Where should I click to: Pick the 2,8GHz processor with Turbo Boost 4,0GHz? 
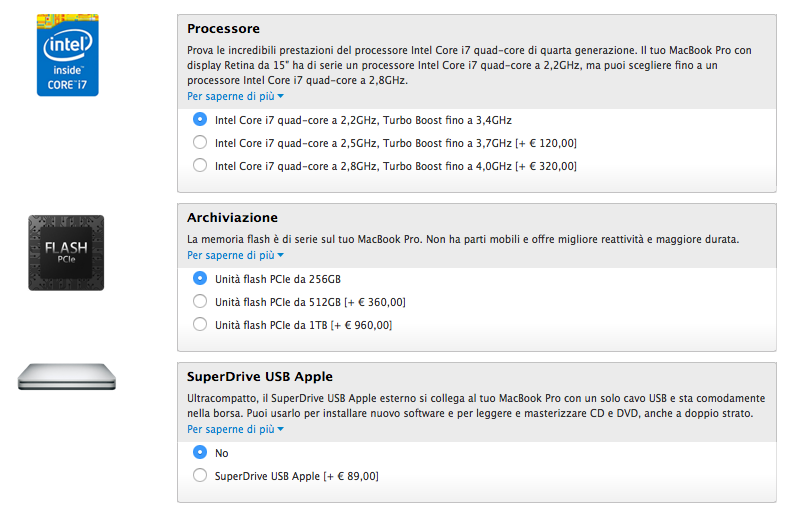pyautogui.click(x=200, y=166)
